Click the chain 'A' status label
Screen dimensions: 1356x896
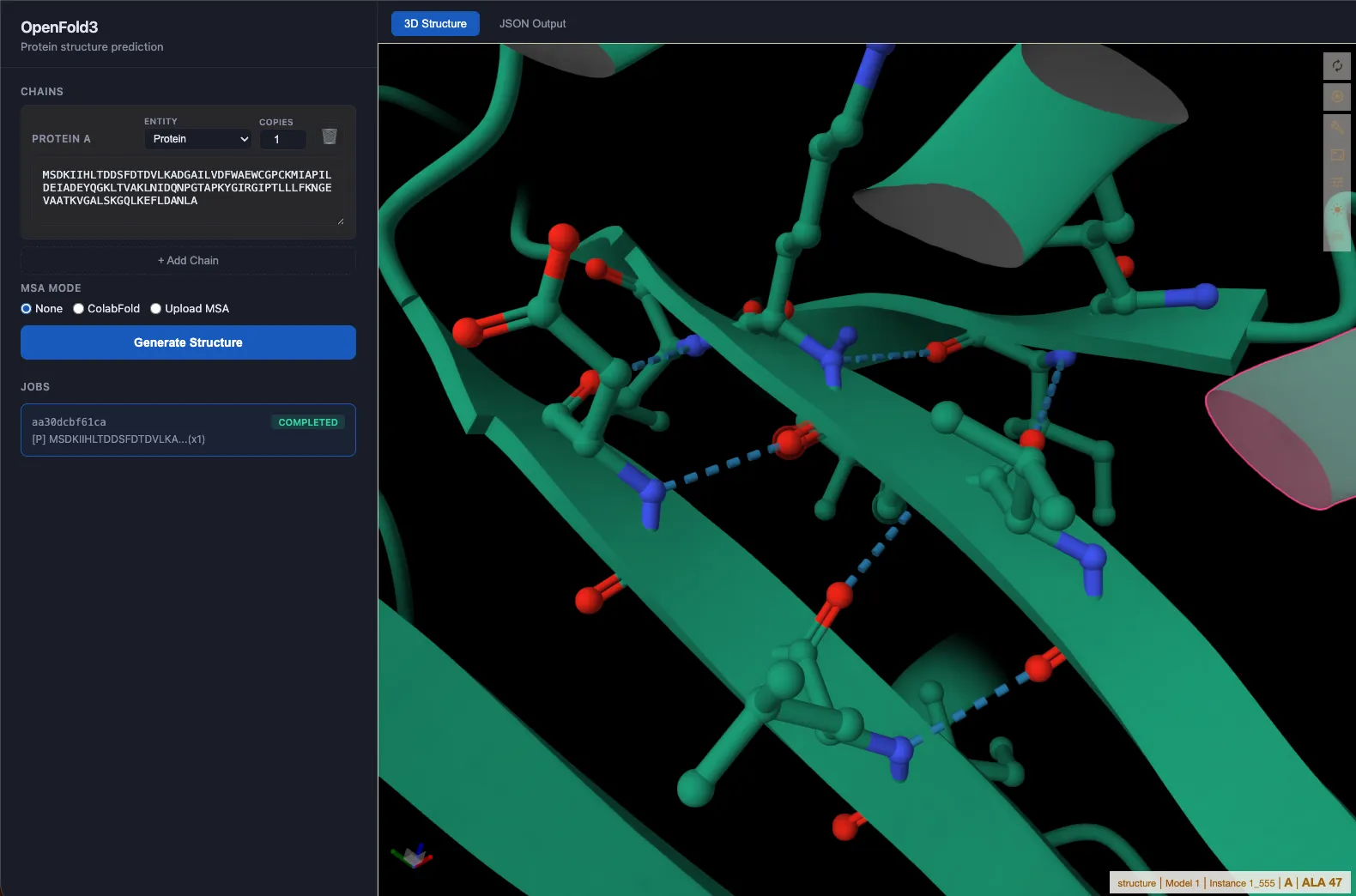point(1288,882)
